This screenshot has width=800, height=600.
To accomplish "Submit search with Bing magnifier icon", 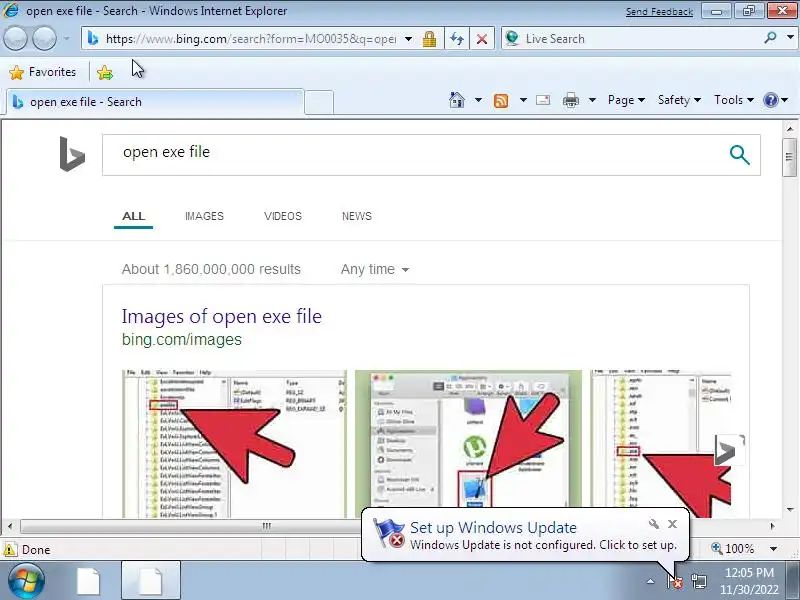I will 739,155.
